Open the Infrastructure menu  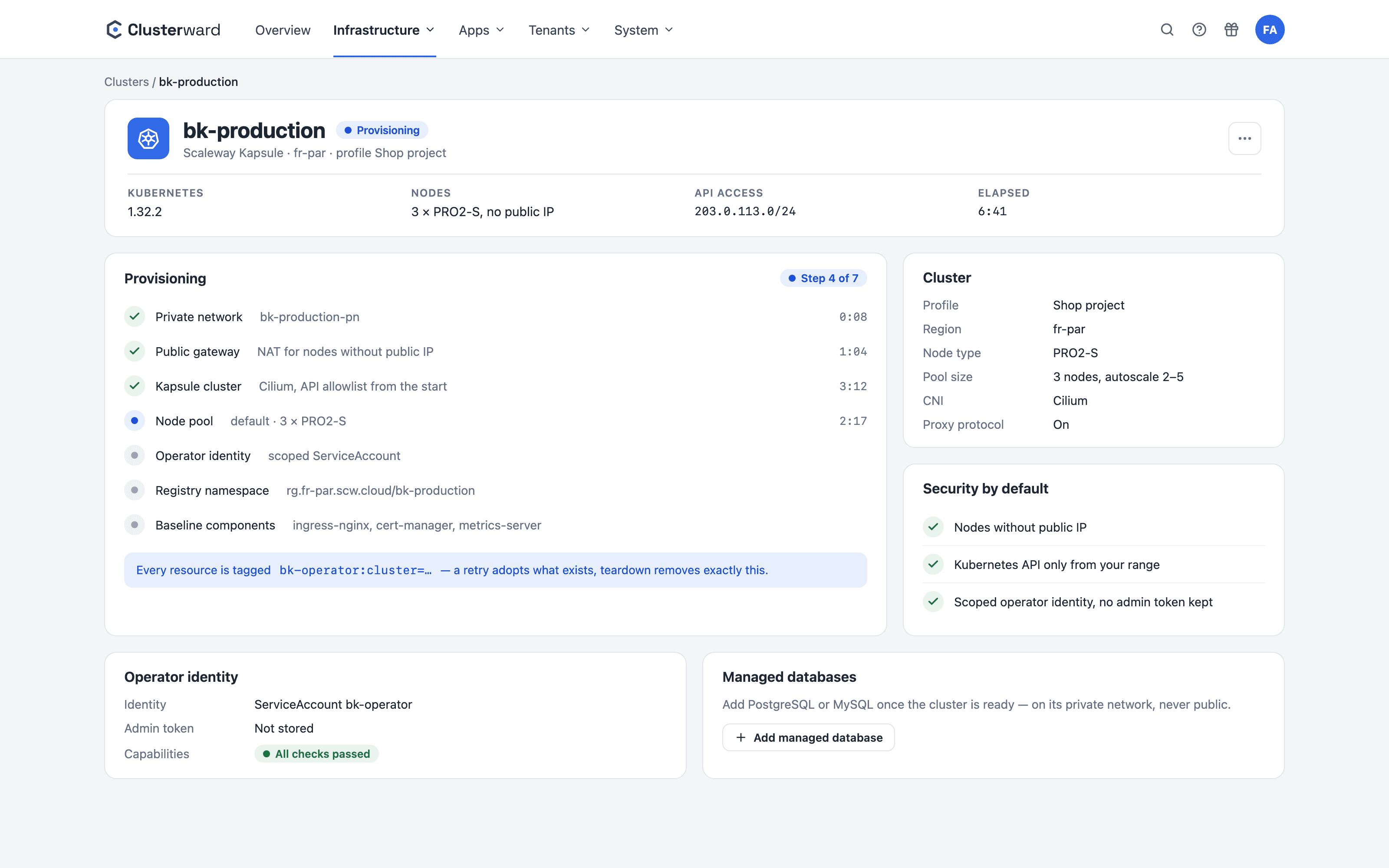[x=384, y=30]
